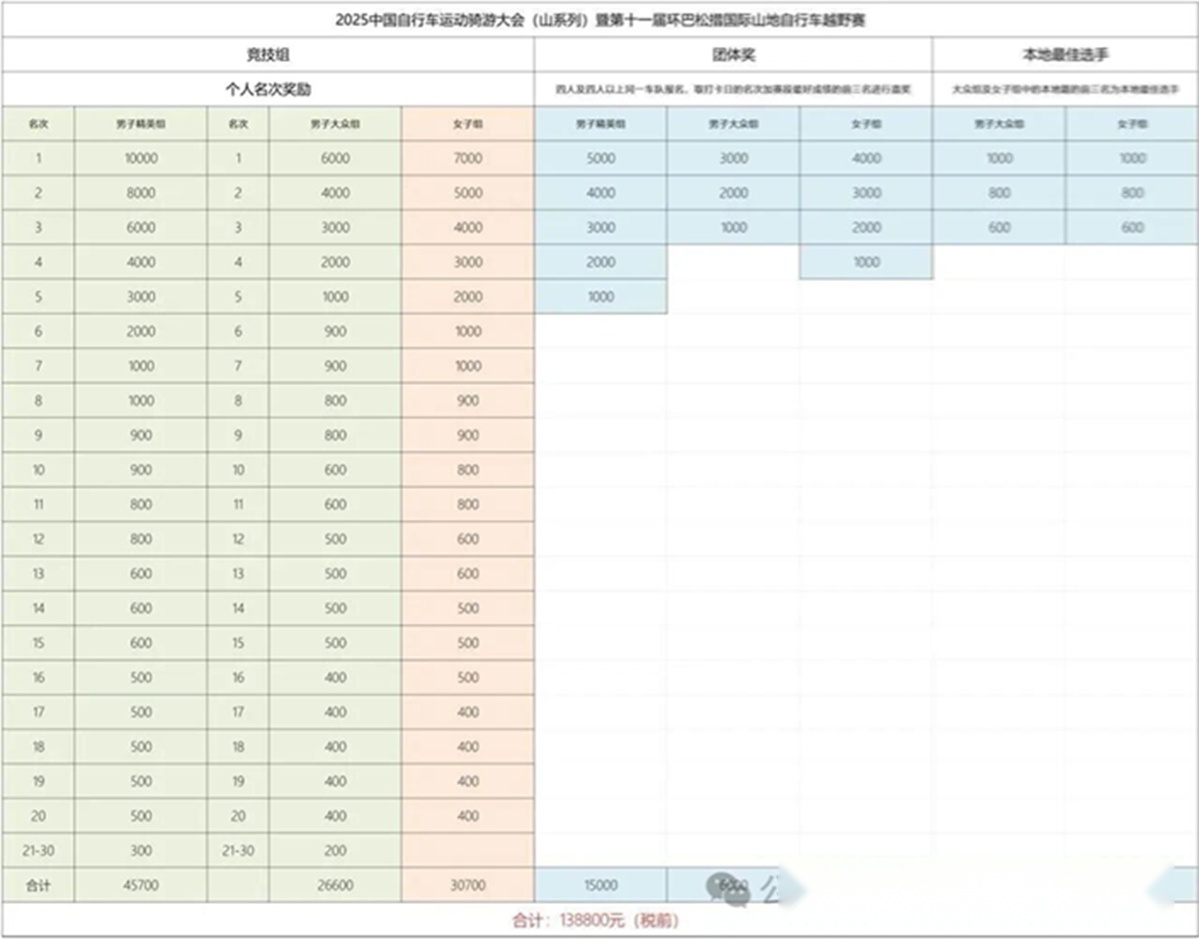This screenshot has height=939, width=1199.
Task: Click the 15000 team award total cell
Action: coord(600,885)
